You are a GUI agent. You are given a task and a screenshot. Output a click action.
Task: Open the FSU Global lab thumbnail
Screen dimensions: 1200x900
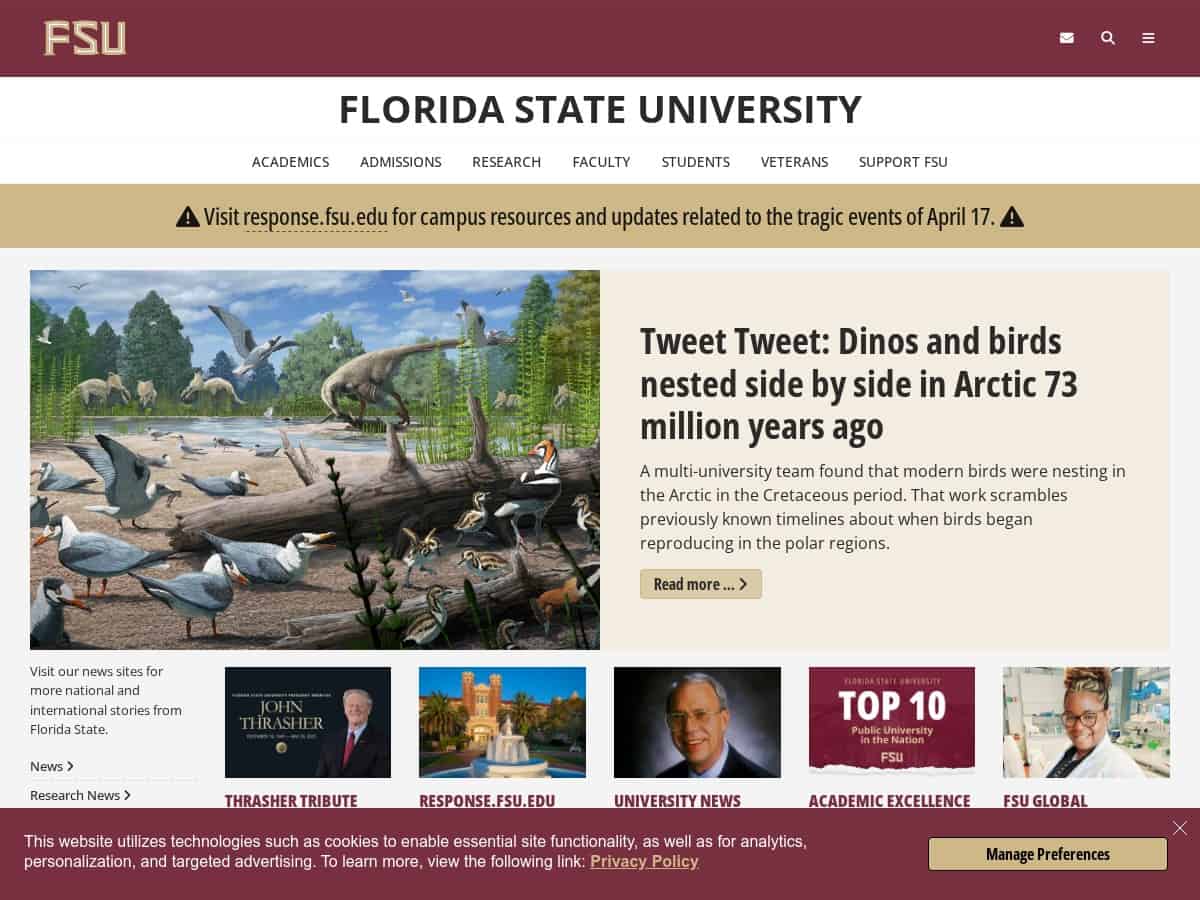(x=1086, y=722)
